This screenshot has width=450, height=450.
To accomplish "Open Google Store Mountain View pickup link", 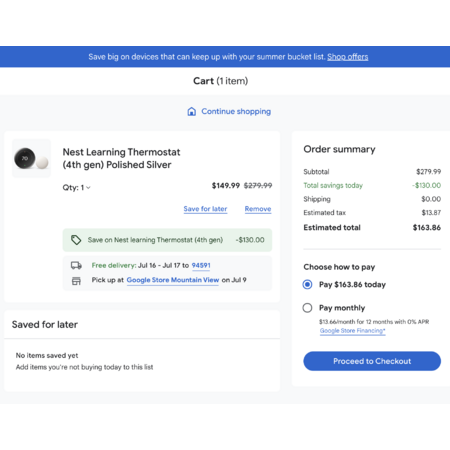I will (173, 280).
